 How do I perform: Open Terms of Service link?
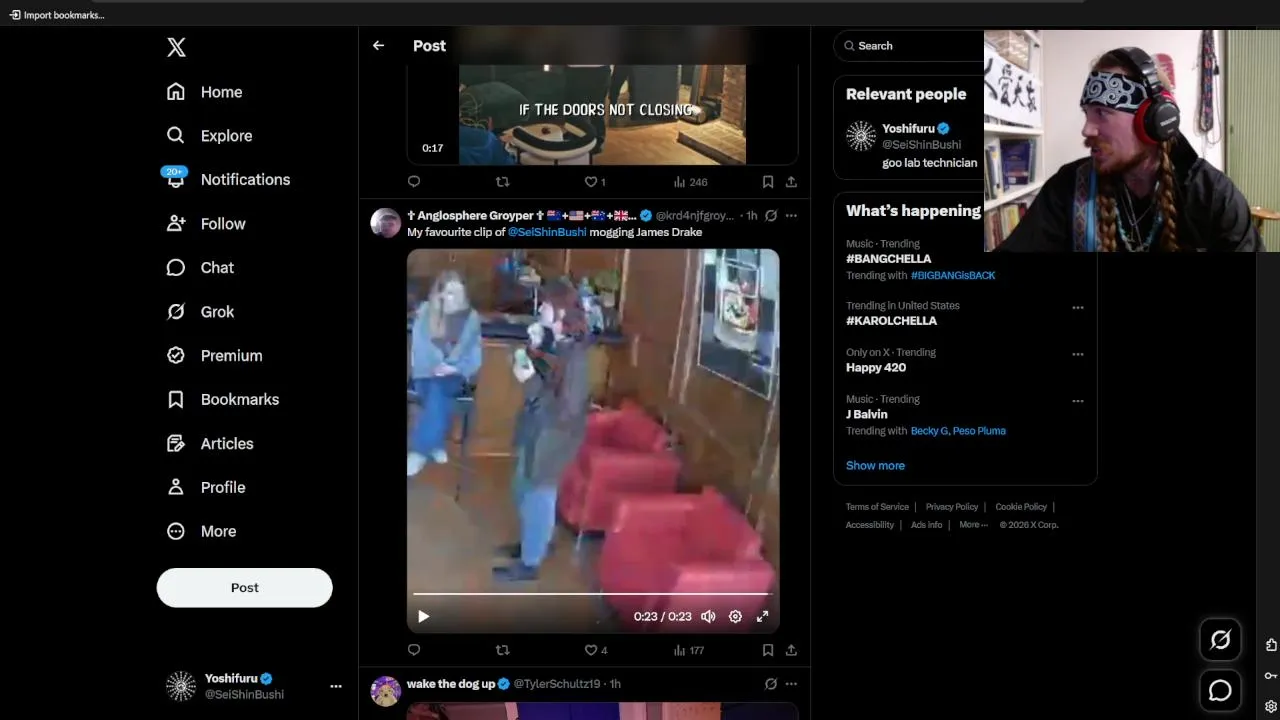pos(877,507)
